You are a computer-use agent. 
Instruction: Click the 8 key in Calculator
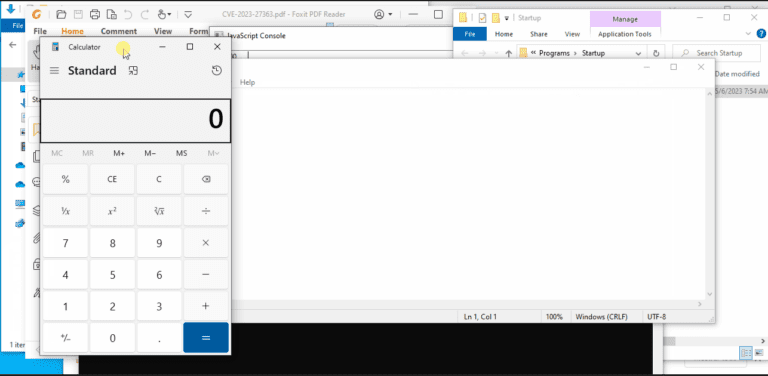[112, 243]
